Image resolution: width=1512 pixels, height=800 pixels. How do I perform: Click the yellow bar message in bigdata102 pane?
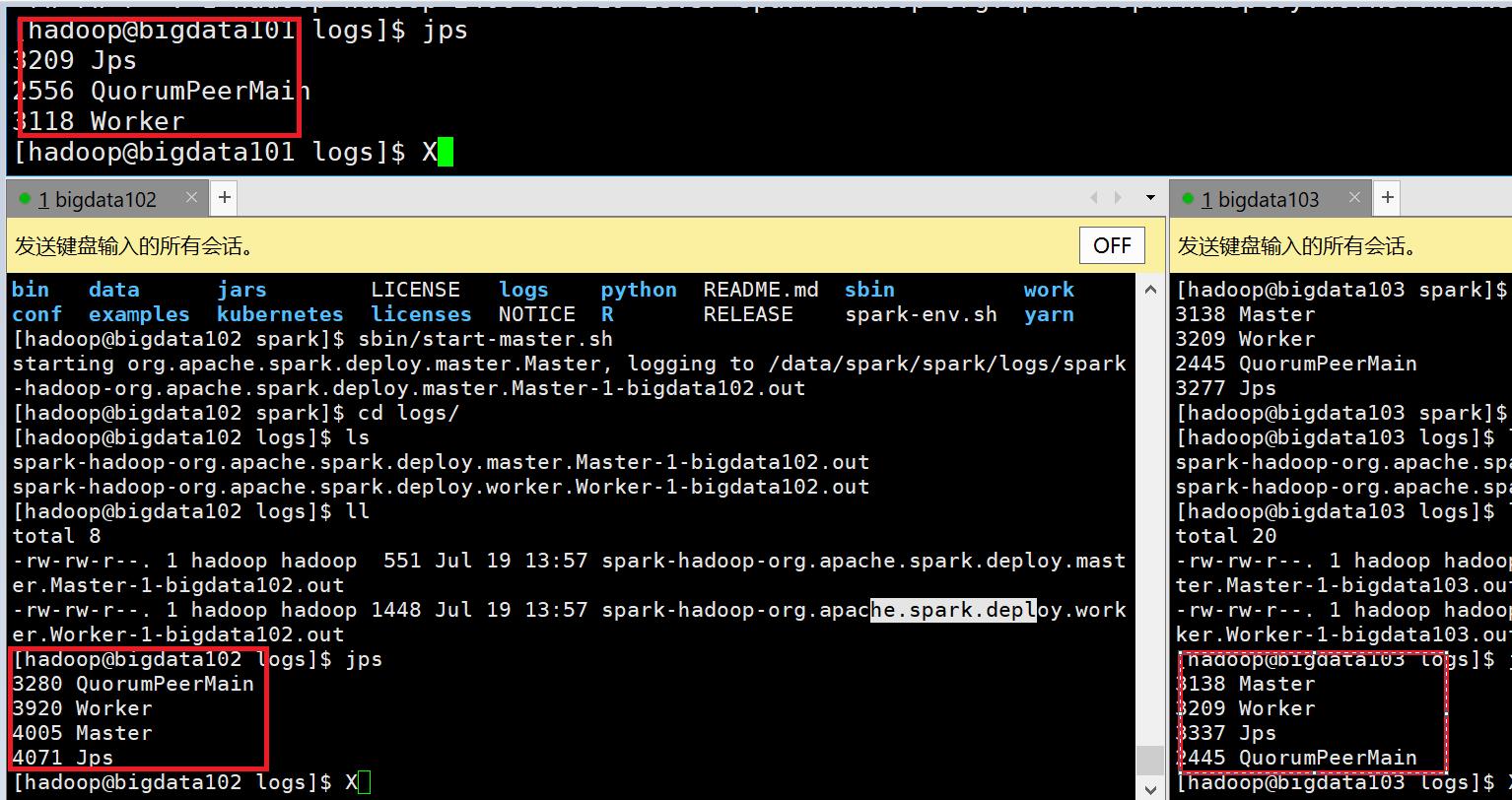[x=135, y=246]
